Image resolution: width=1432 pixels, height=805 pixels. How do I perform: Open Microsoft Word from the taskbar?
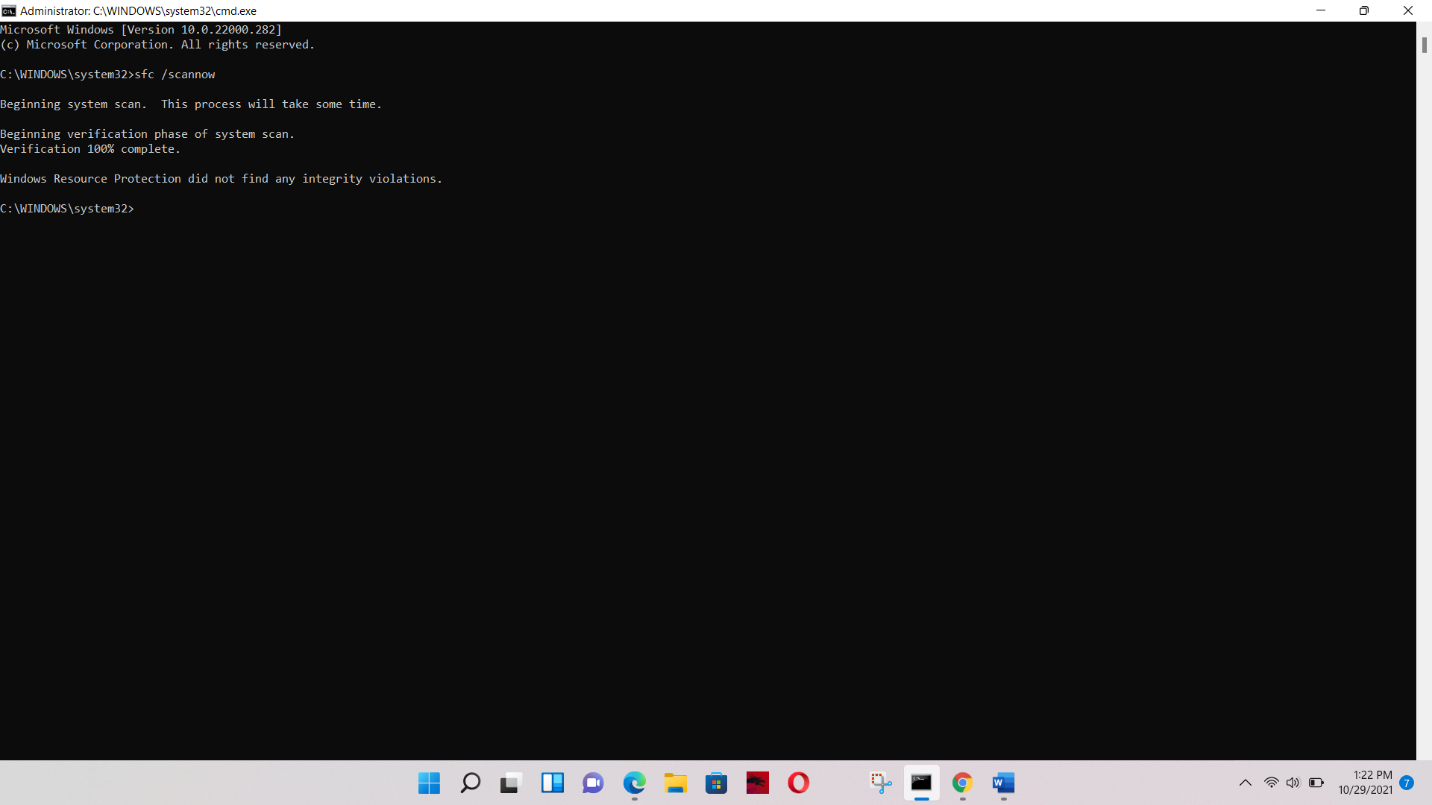[1003, 783]
